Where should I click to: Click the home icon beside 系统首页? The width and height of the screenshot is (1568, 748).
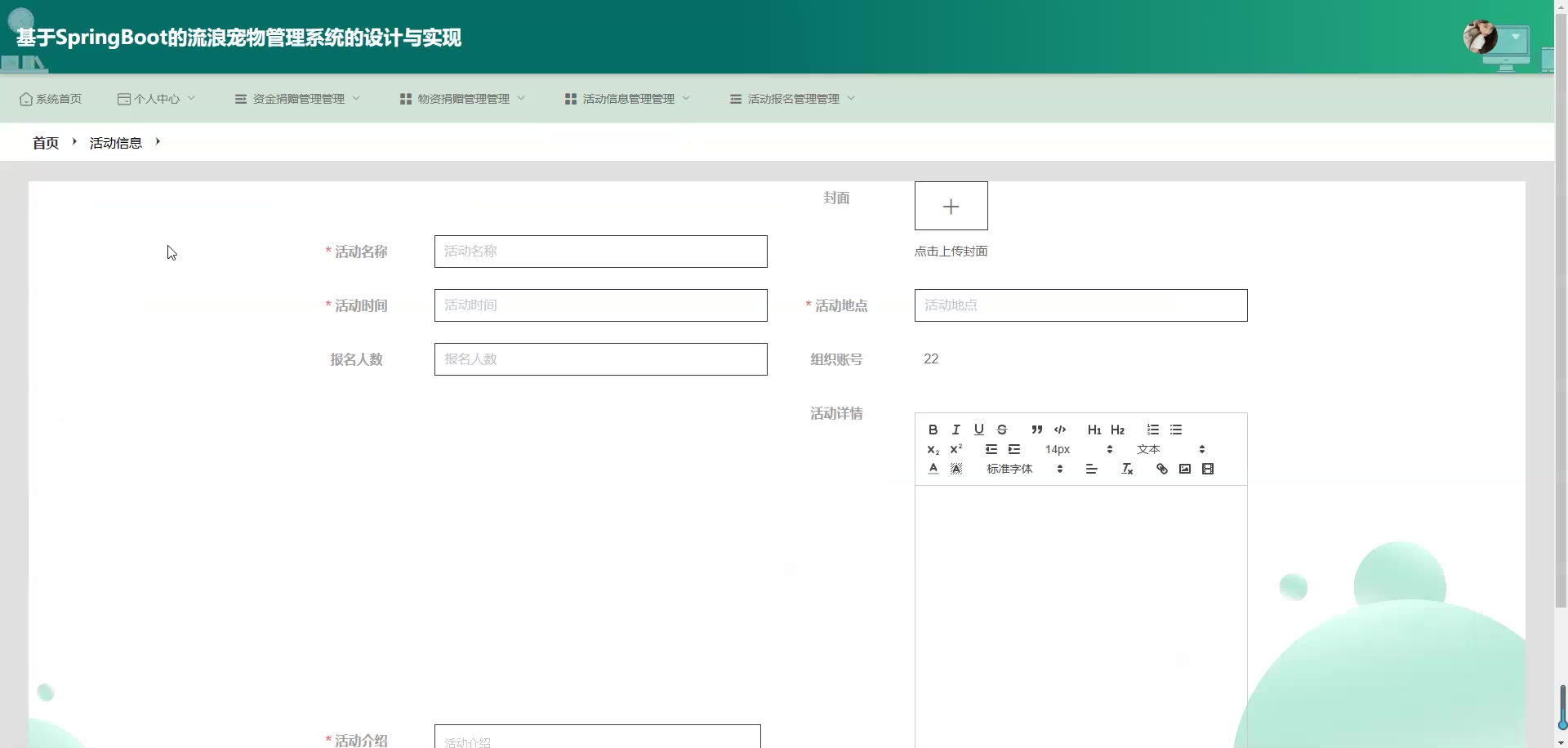(x=26, y=99)
